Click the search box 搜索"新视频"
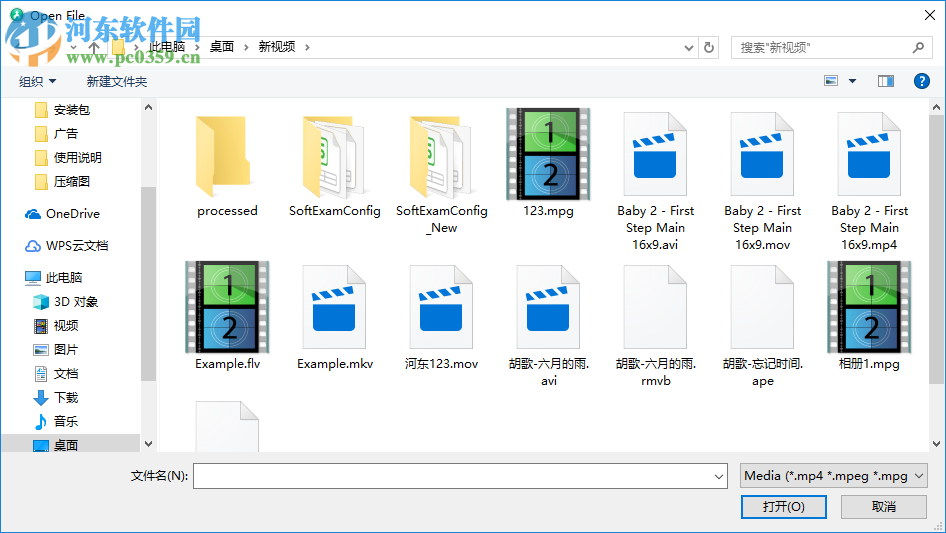 tap(831, 47)
